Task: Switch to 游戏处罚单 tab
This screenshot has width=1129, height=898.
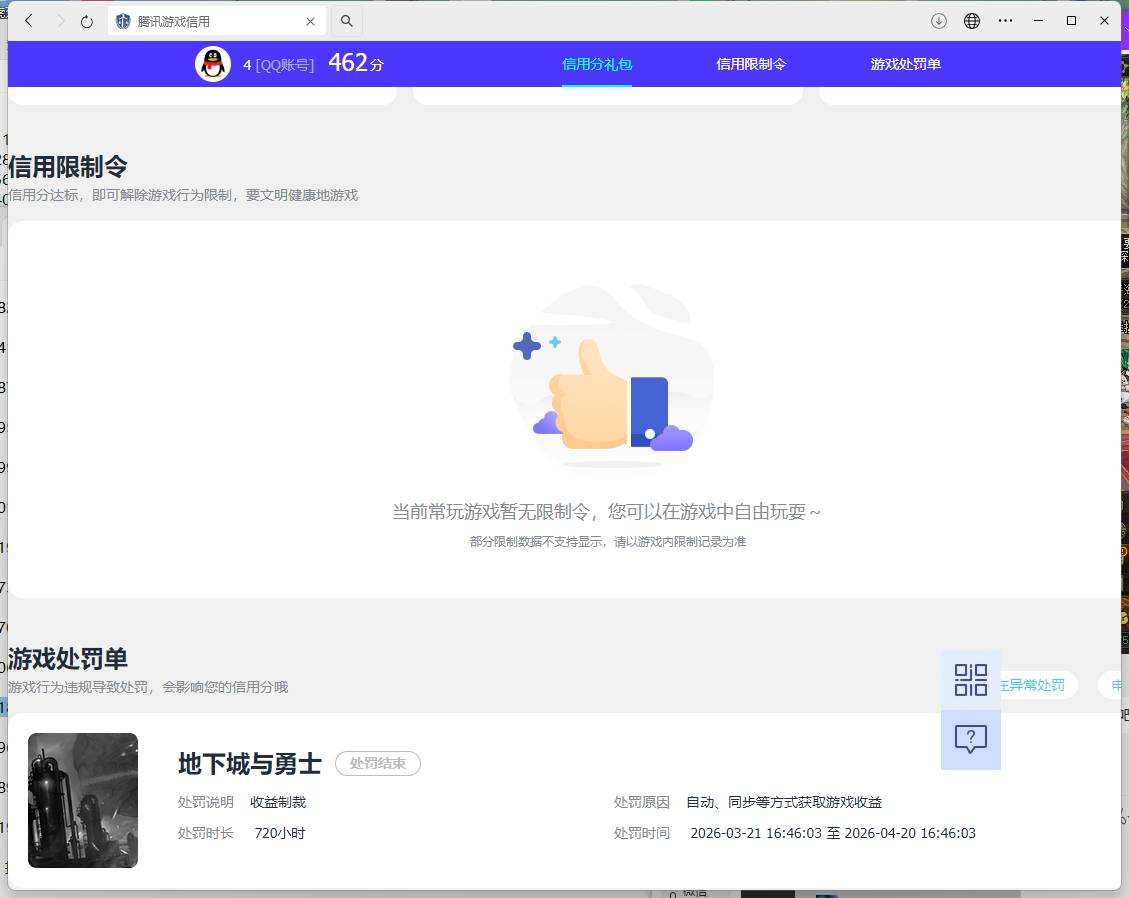Action: coord(905,64)
